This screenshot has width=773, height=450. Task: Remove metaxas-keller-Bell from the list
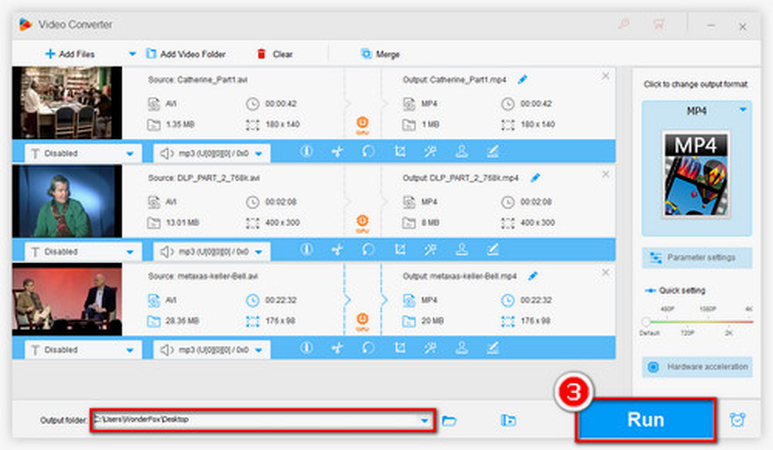(x=605, y=272)
